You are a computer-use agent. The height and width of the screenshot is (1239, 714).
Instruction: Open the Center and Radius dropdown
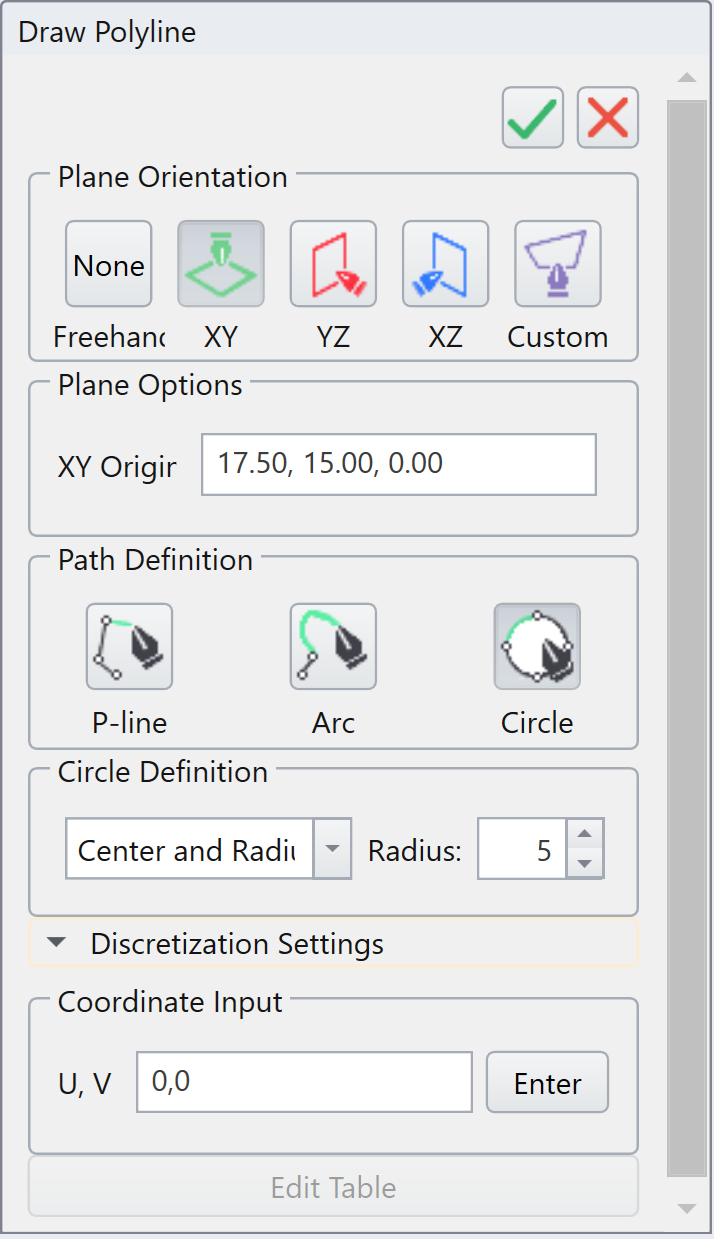tap(333, 850)
